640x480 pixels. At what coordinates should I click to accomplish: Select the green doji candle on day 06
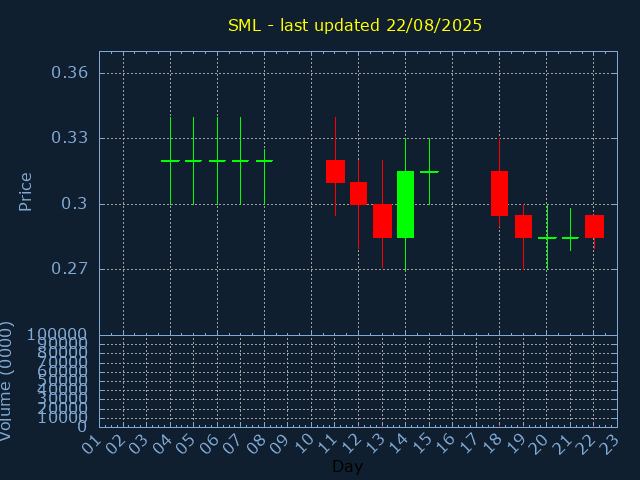click(217, 161)
